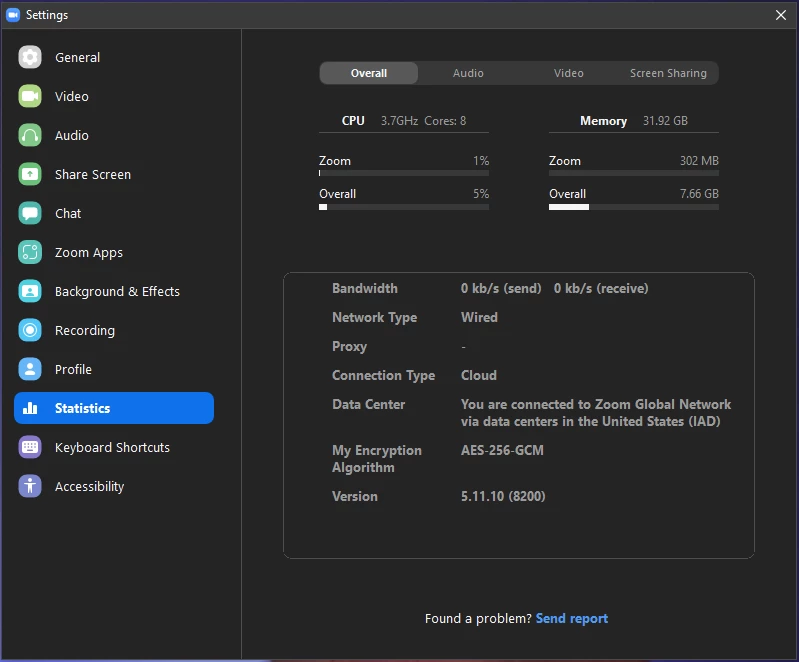Close the Settings window

pyautogui.click(x=781, y=15)
